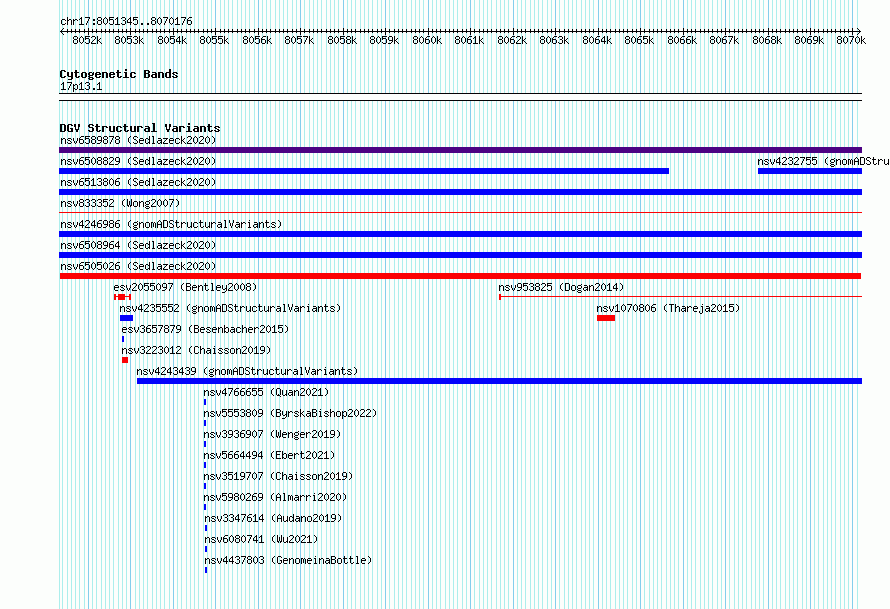Viewport: 890px width, 609px height.
Task: Click the 8052k ruler tick label
Action: point(87,40)
